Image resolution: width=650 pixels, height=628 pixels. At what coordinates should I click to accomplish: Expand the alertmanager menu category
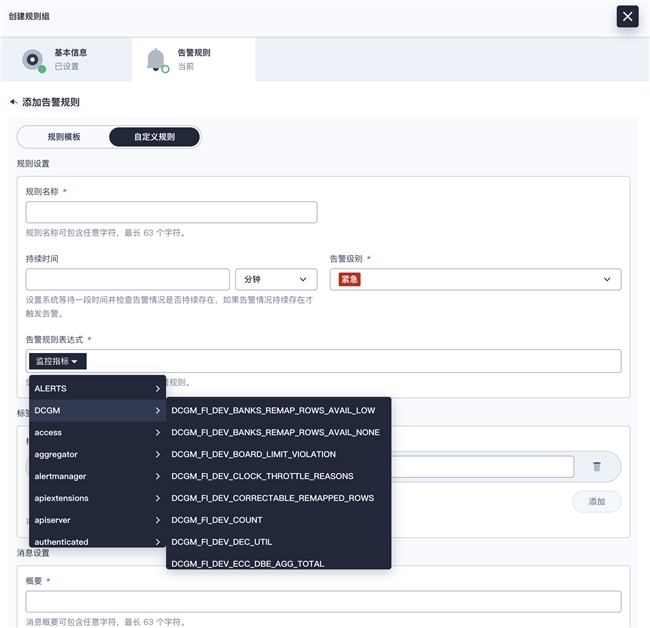click(x=97, y=476)
